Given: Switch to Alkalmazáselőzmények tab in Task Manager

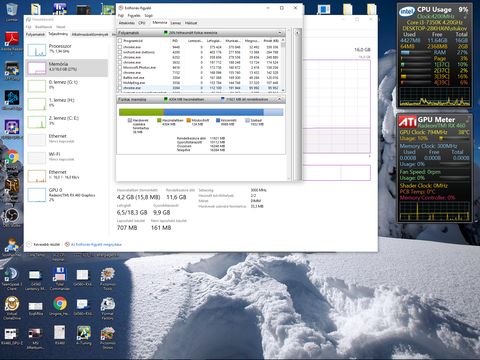Looking at the screenshot, I should coord(90,34).
